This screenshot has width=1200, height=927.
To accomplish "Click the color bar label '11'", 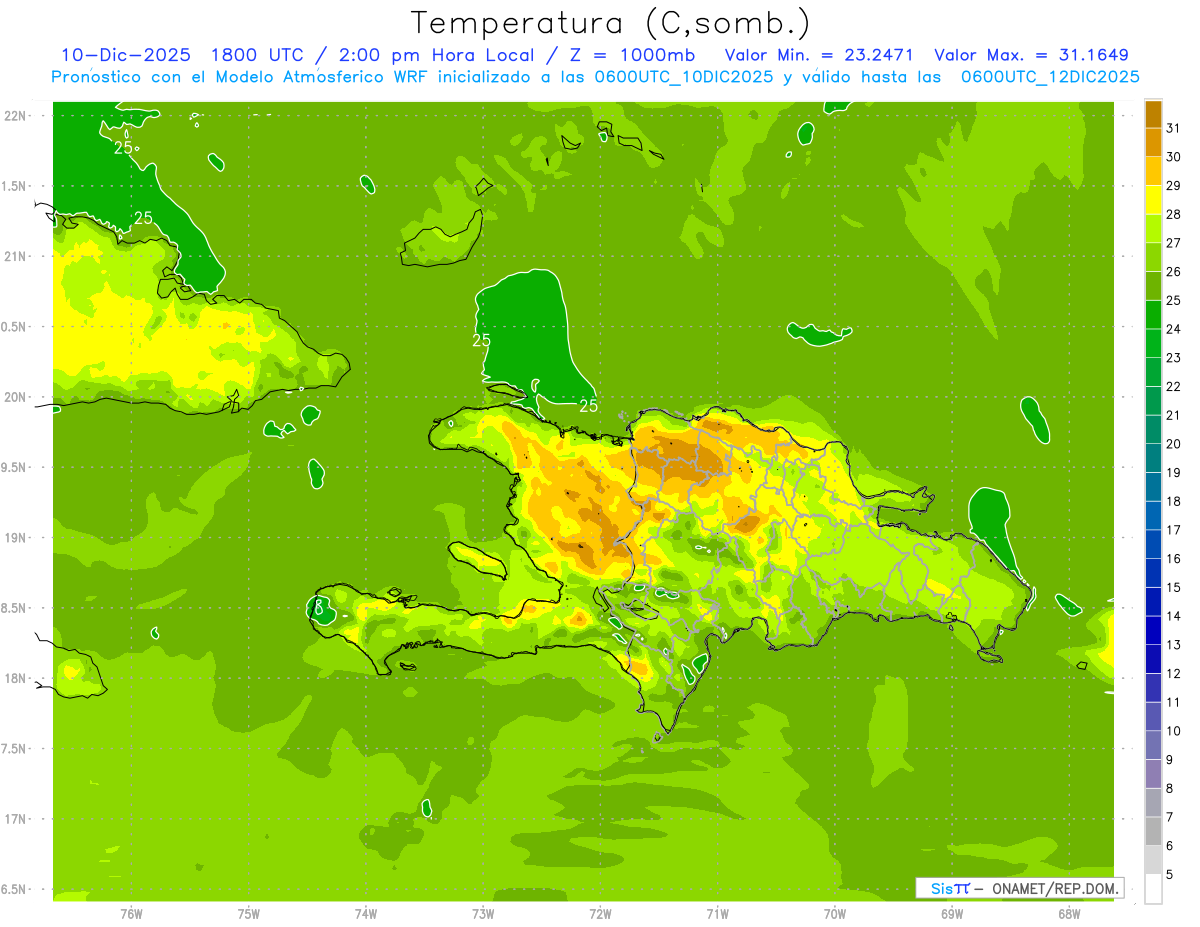I will point(1174,703).
